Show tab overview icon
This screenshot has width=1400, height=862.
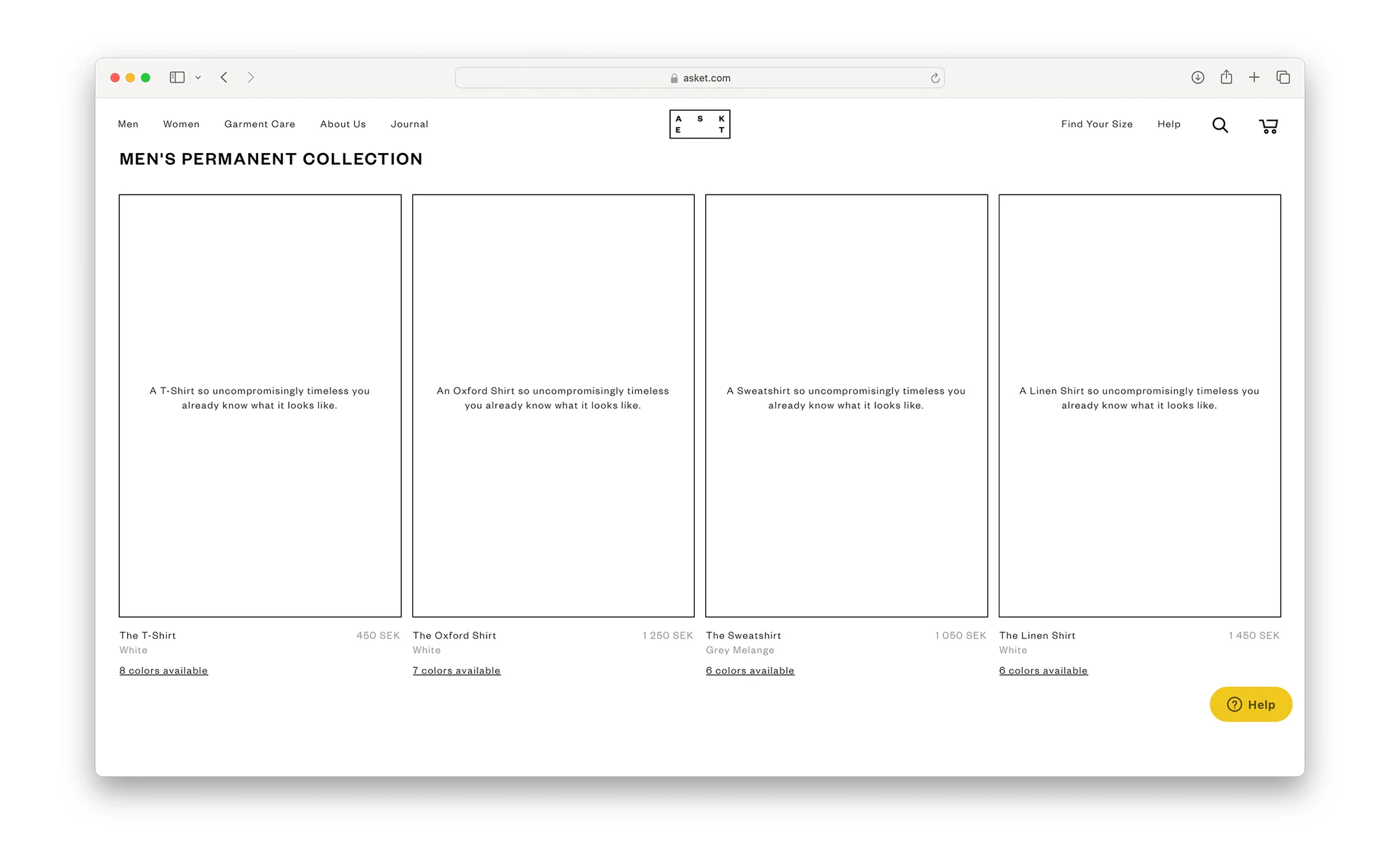pyautogui.click(x=1283, y=77)
